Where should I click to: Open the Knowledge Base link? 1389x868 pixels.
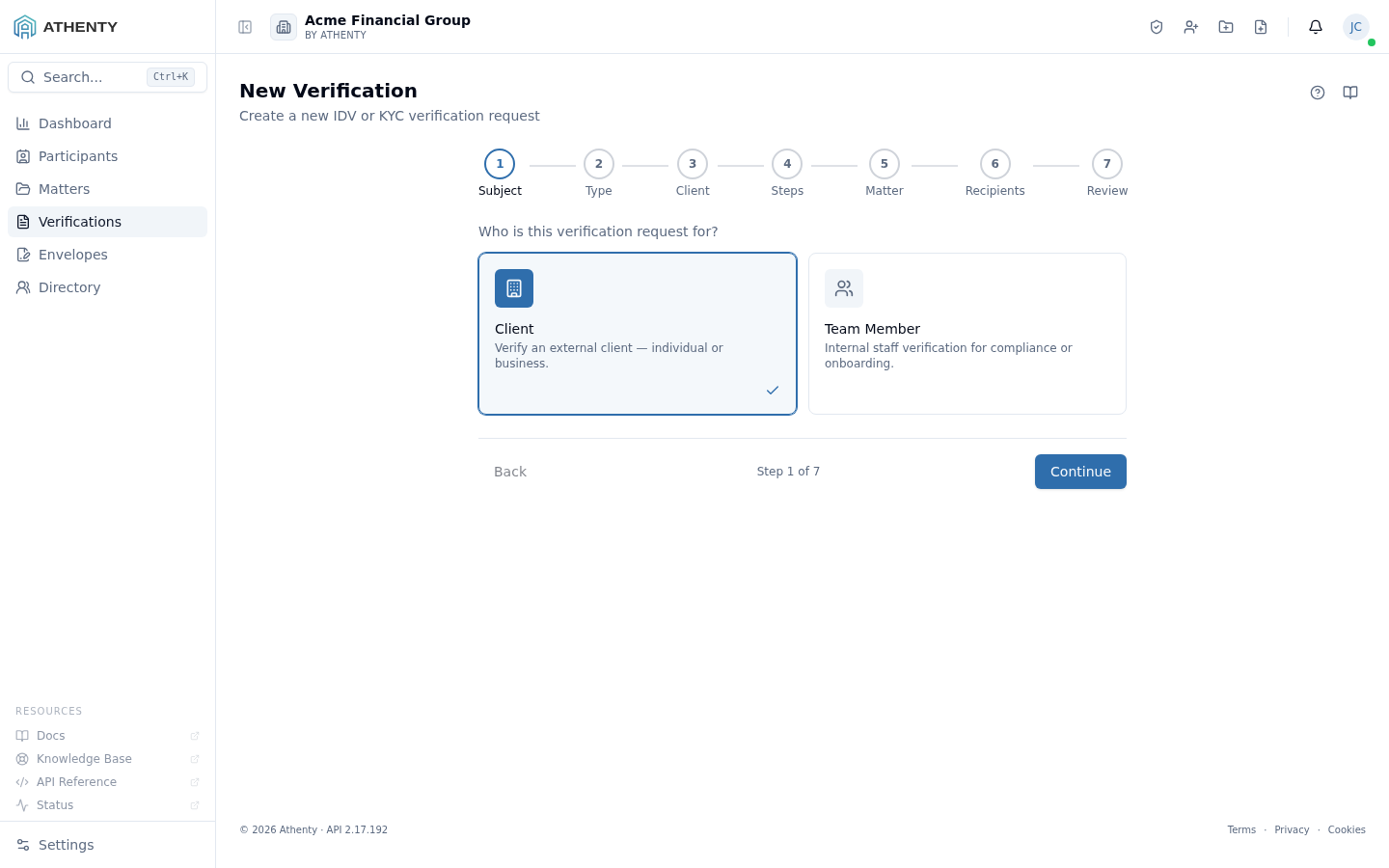pyautogui.click(x=107, y=759)
